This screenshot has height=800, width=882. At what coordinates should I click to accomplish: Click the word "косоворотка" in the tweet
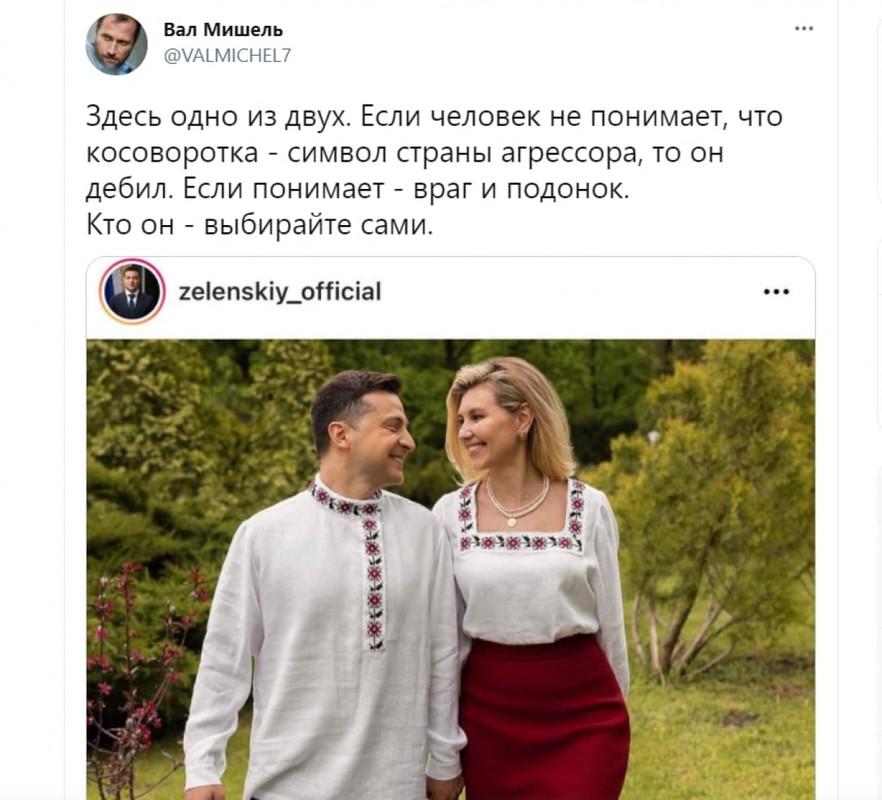click(x=172, y=153)
